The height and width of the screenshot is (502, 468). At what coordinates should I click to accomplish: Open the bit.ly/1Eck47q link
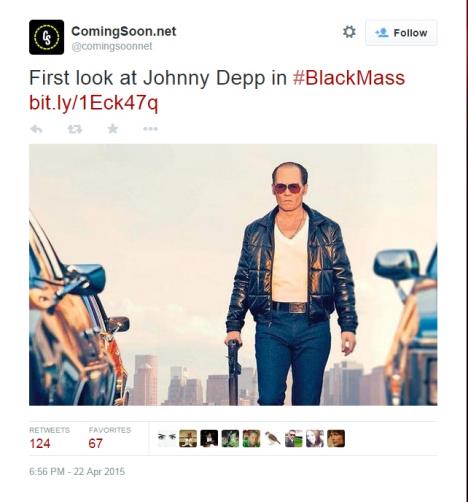(x=93, y=103)
